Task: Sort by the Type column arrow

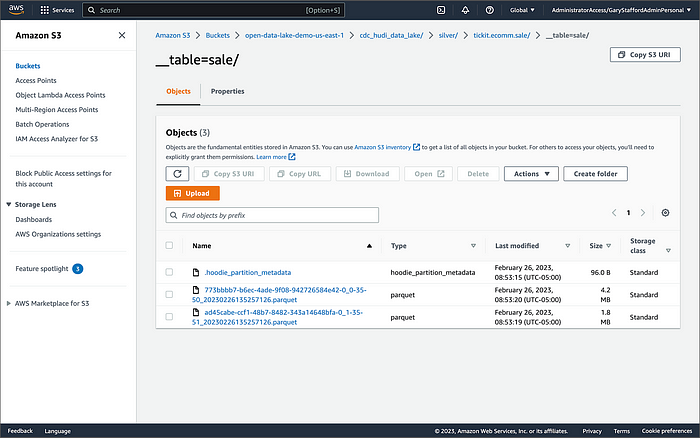Action: pyautogui.click(x=473, y=246)
